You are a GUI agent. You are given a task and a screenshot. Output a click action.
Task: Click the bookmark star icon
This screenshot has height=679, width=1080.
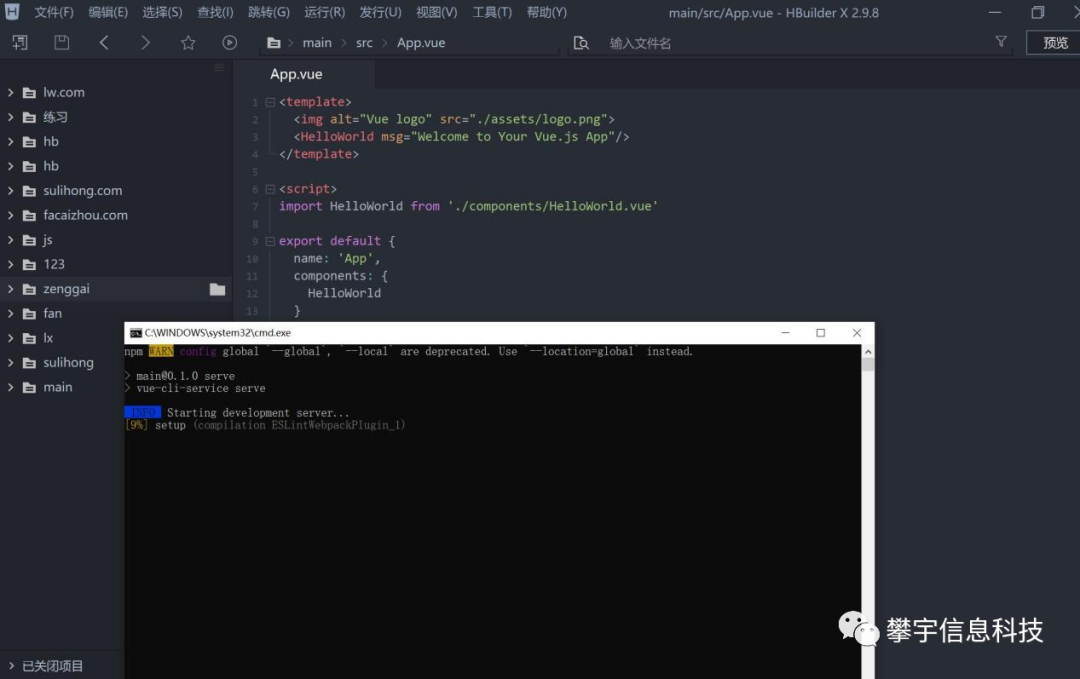tap(188, 43)
